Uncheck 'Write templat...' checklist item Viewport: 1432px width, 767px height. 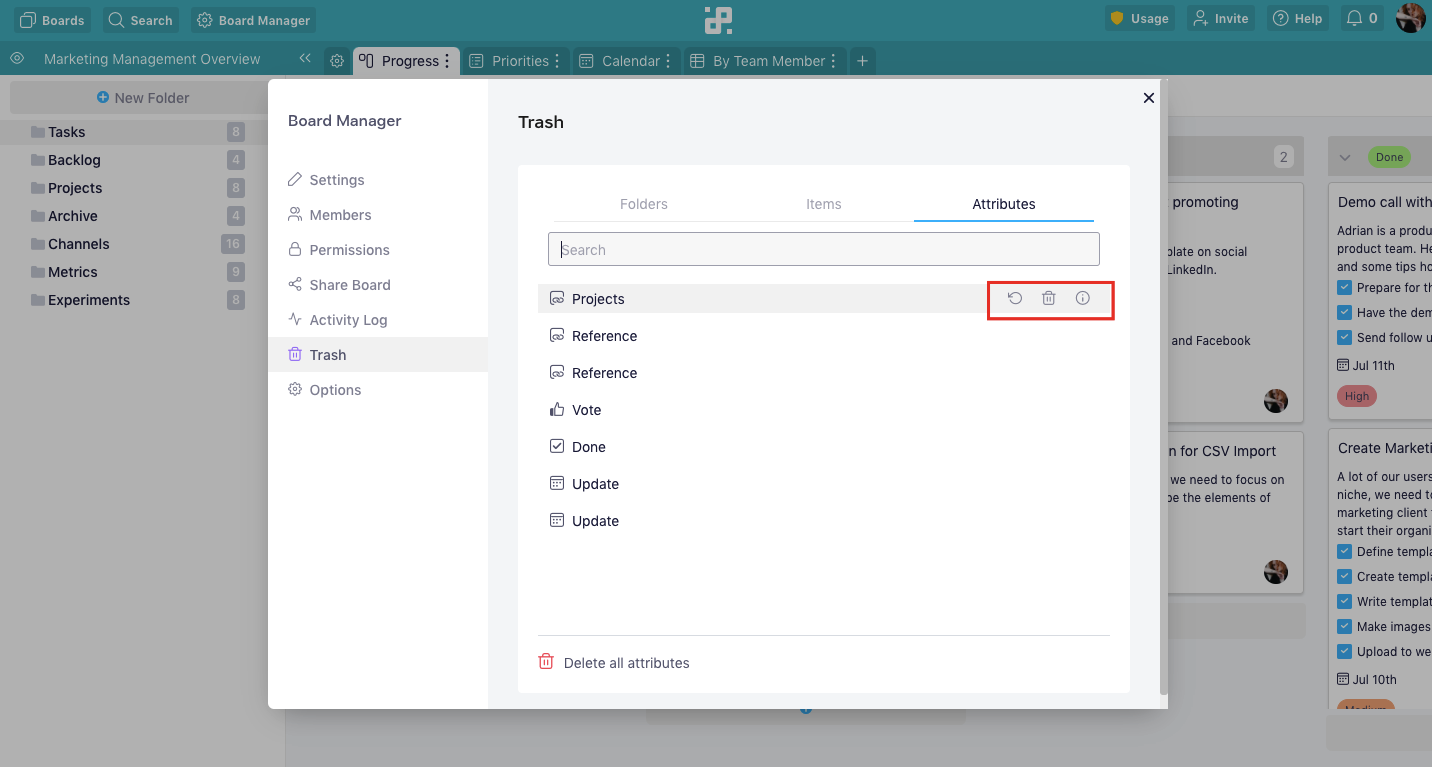click(x=1345, y=602)
